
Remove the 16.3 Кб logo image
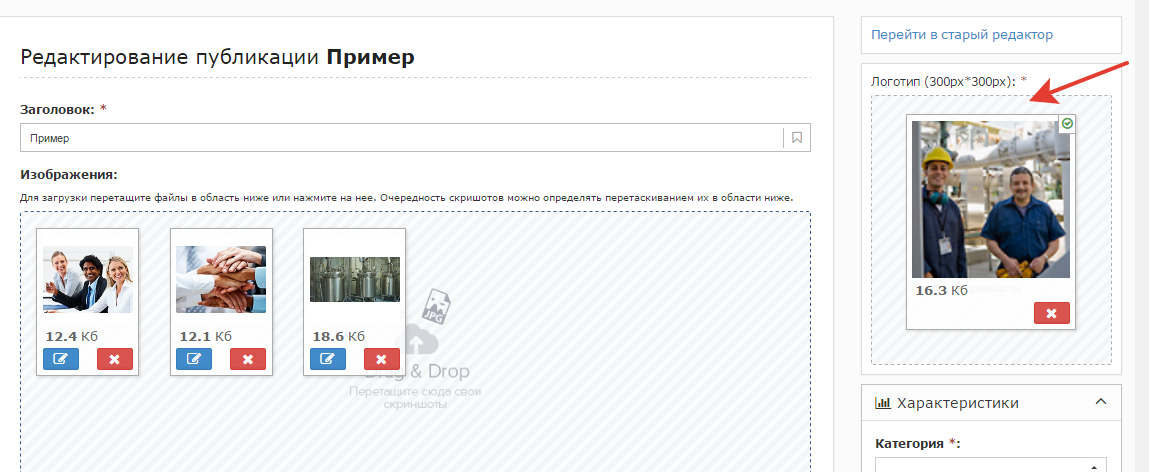(1052, 313)
